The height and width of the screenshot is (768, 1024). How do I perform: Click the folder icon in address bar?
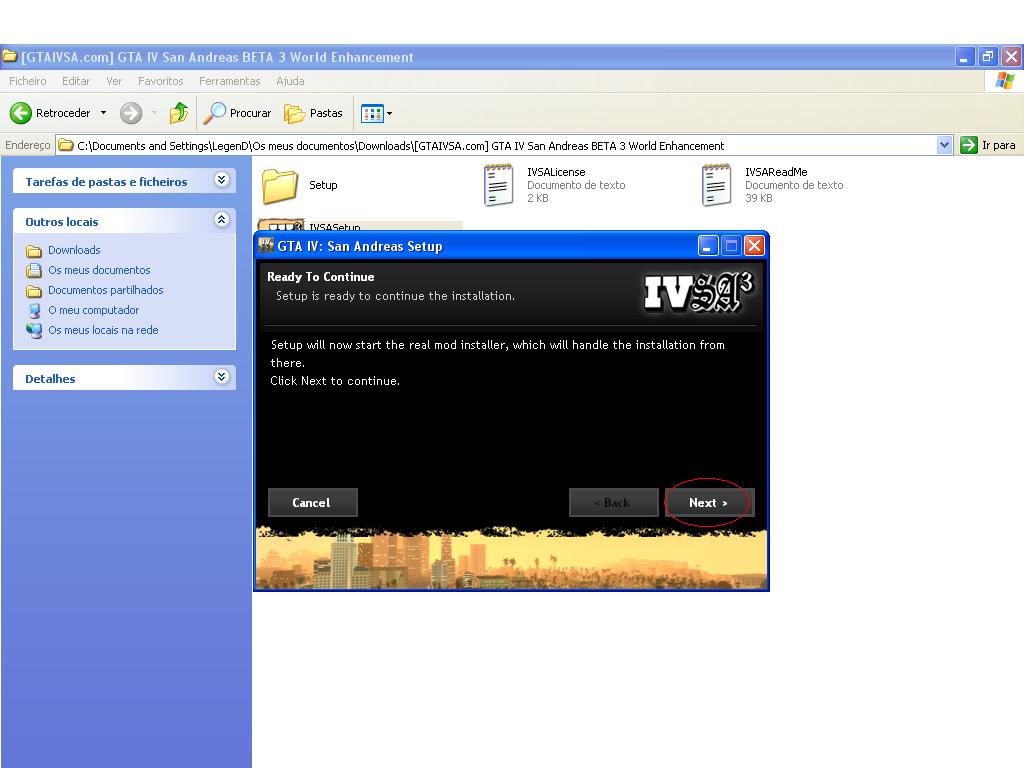pyautogui.click(x=65, y=145)
